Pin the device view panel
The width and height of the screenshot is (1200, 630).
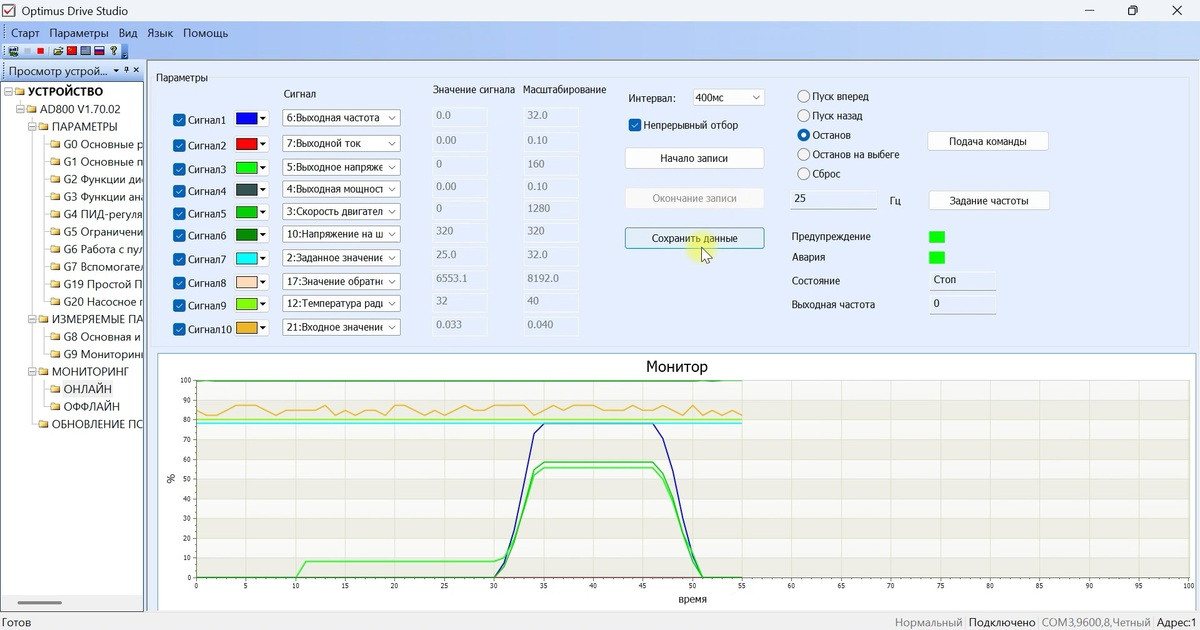click(x=126, y=70)
